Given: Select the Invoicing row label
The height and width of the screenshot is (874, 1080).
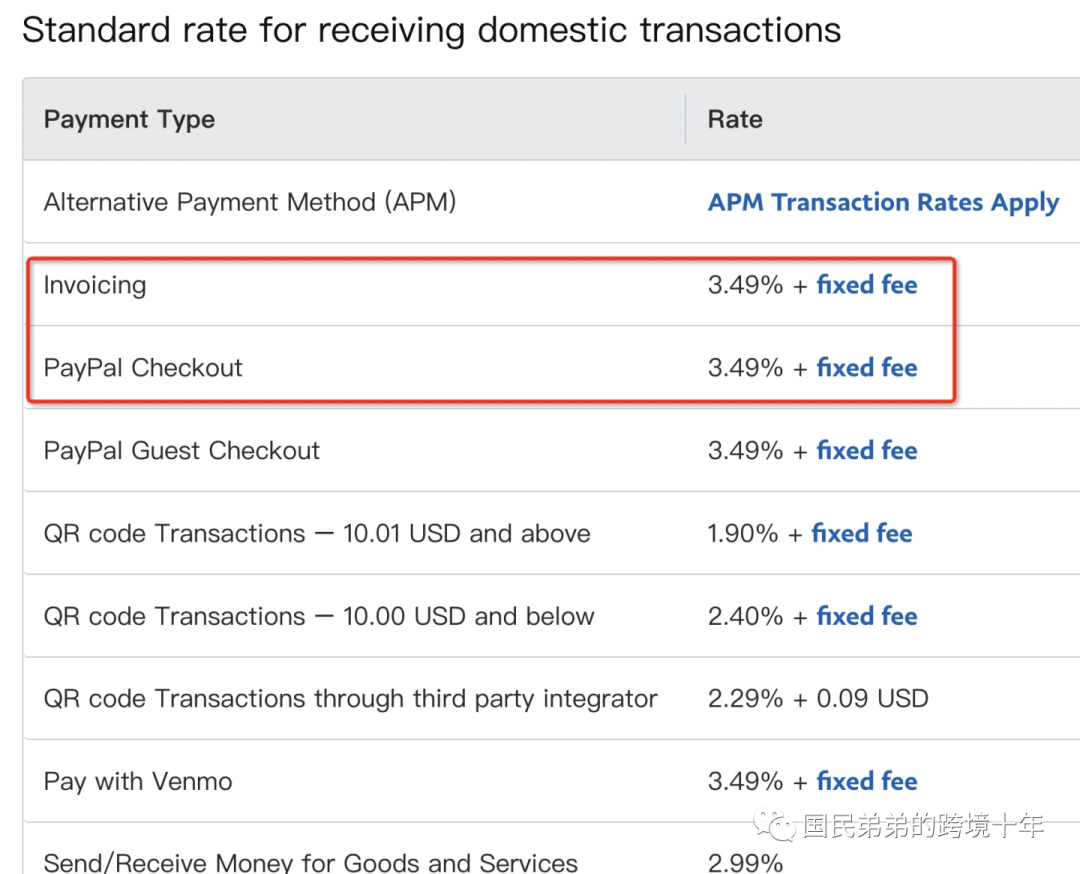Looking at the screenshot, I should (x=95, y=285).
